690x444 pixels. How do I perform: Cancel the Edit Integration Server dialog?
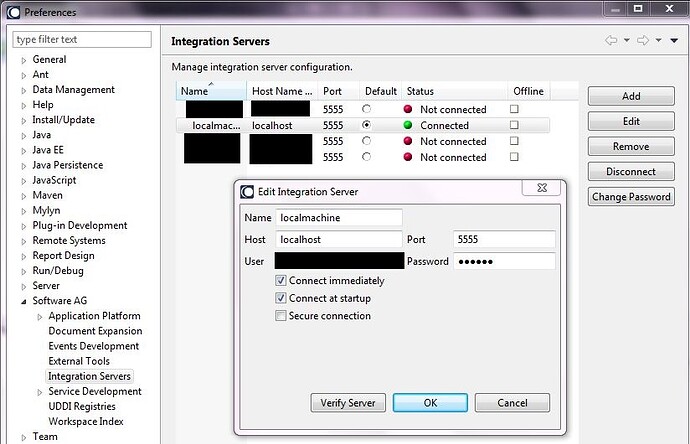point(512,403)
